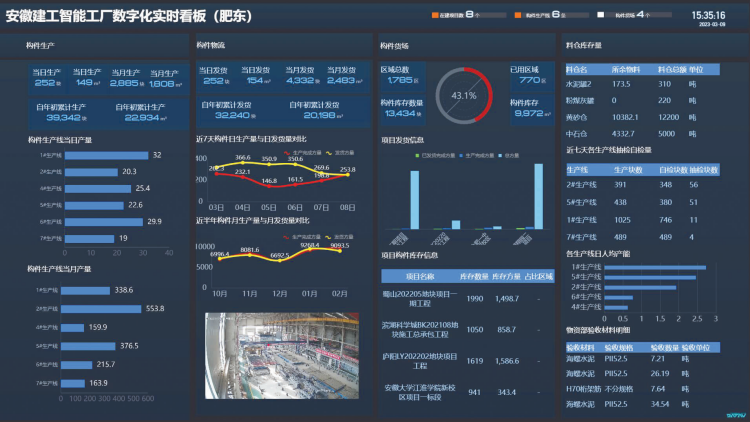Viewport: 750px width, 422px height.
Task: Click the 库存数量 column header
Action: tap(473, 275)
